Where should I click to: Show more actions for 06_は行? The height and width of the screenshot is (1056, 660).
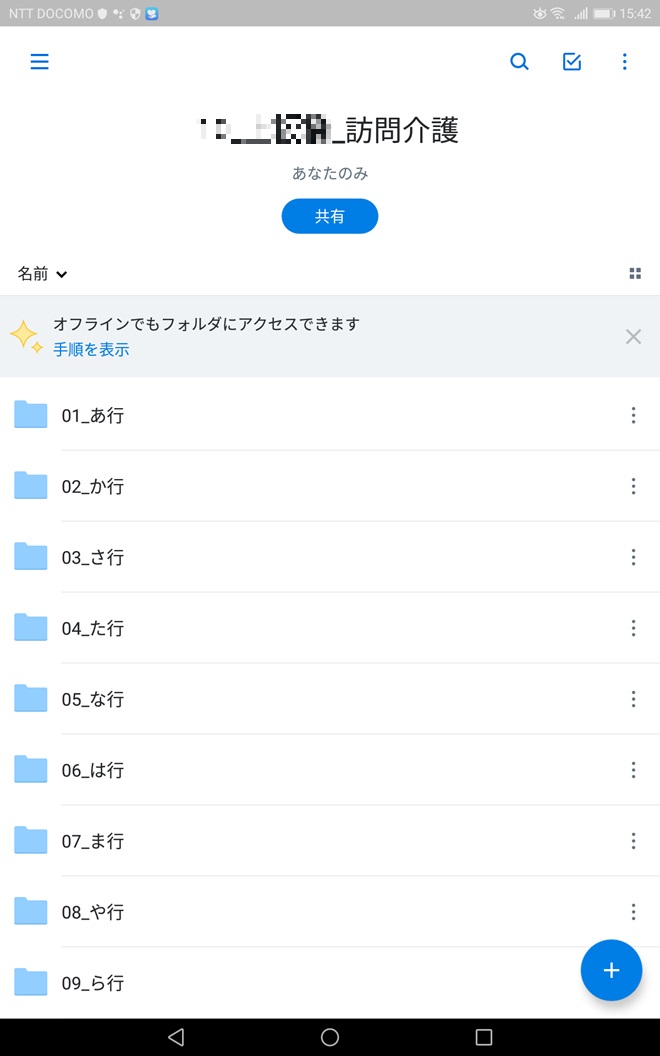pos(633,770)
